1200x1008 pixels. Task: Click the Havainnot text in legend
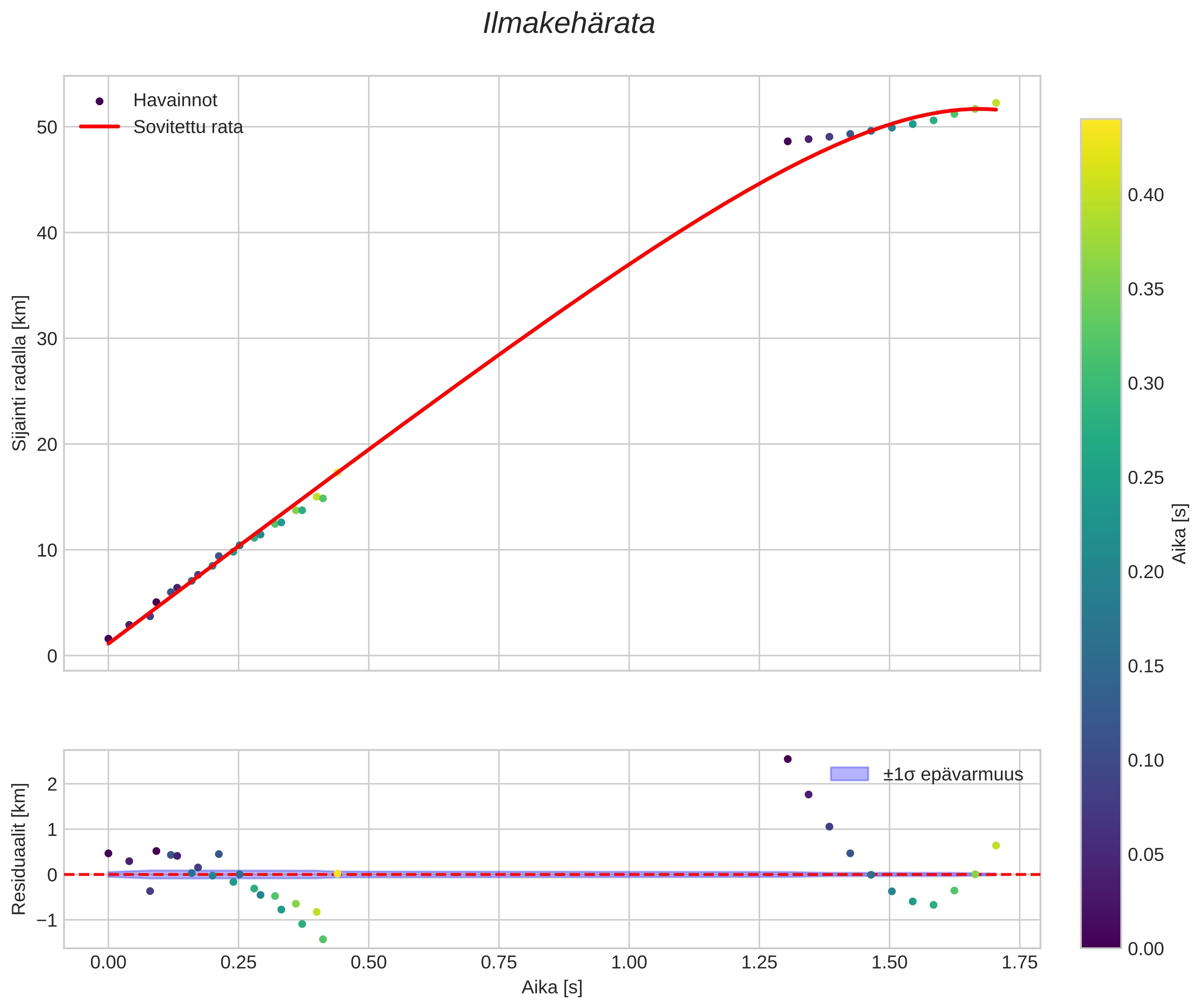[x=175, y=101]
